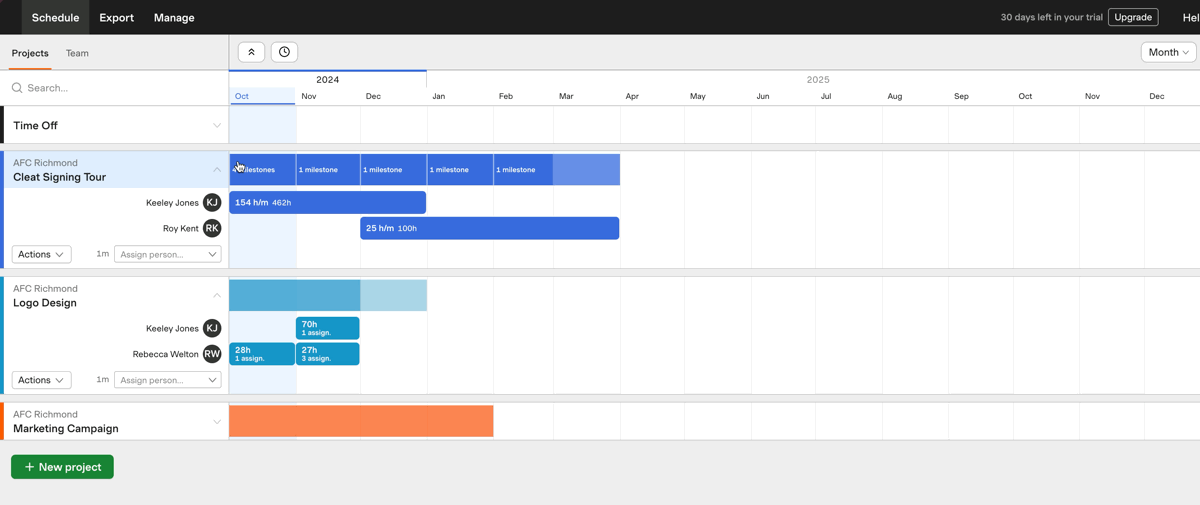Select Roy Kent 25 h/m 100h assignment bar

pos(490,228)
